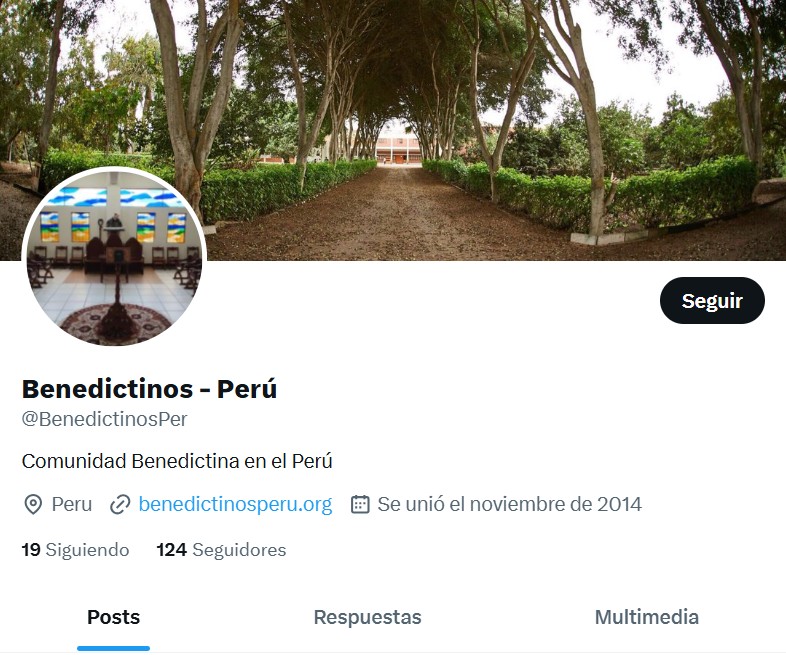This screenshot has height=655, width=786.
Task: Follow the account with the Seguir button
Action: [x=712, y=301]
